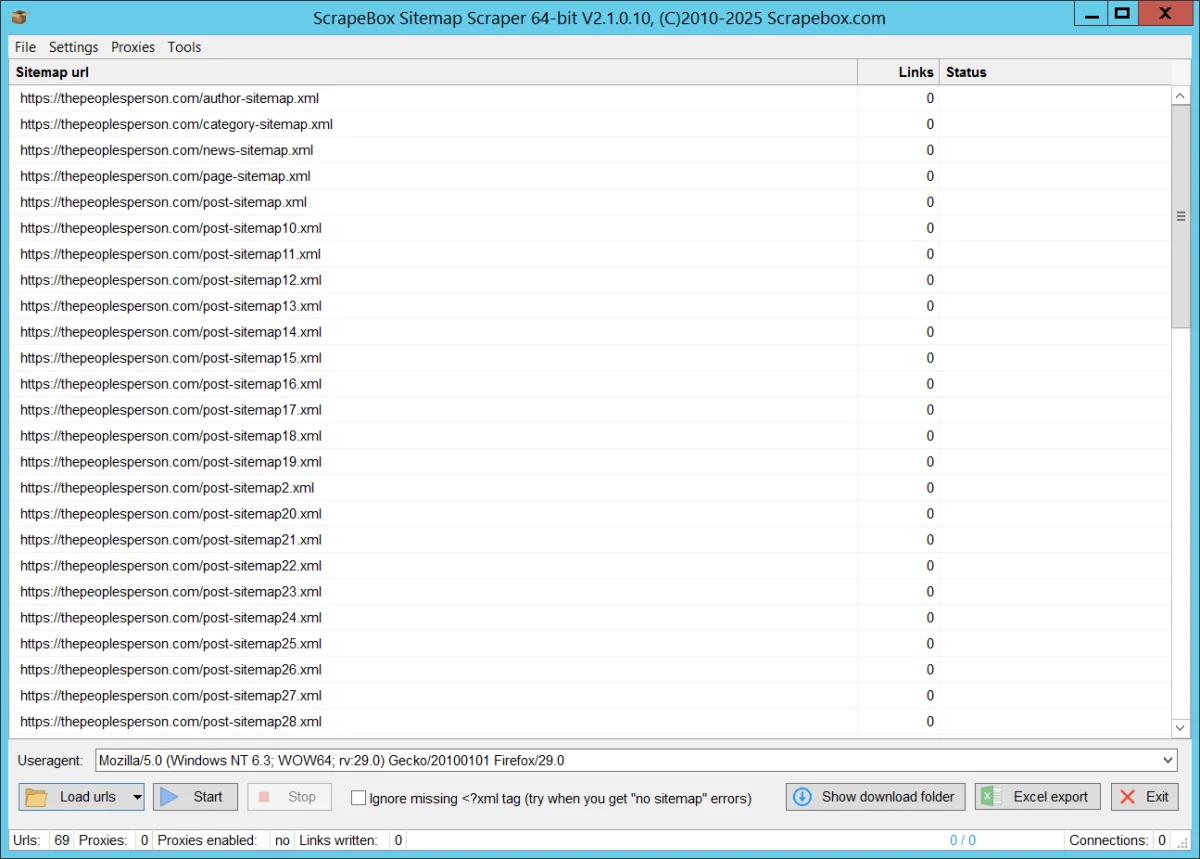The image size is (1200, 859).
Task: Click the Show download folder button label
Action: coord(888,797)
